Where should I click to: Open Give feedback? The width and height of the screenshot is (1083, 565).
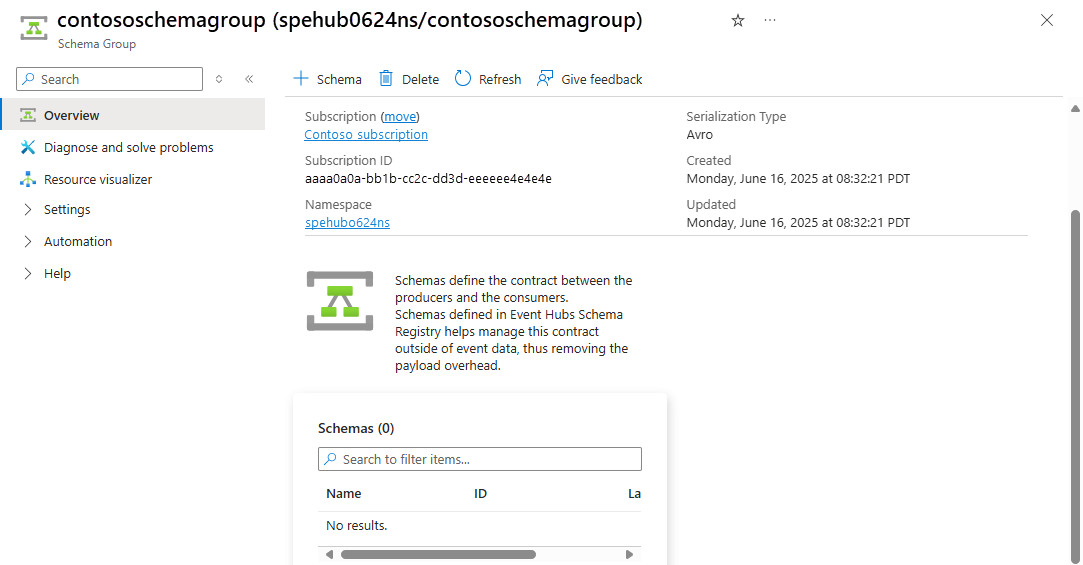589,79
